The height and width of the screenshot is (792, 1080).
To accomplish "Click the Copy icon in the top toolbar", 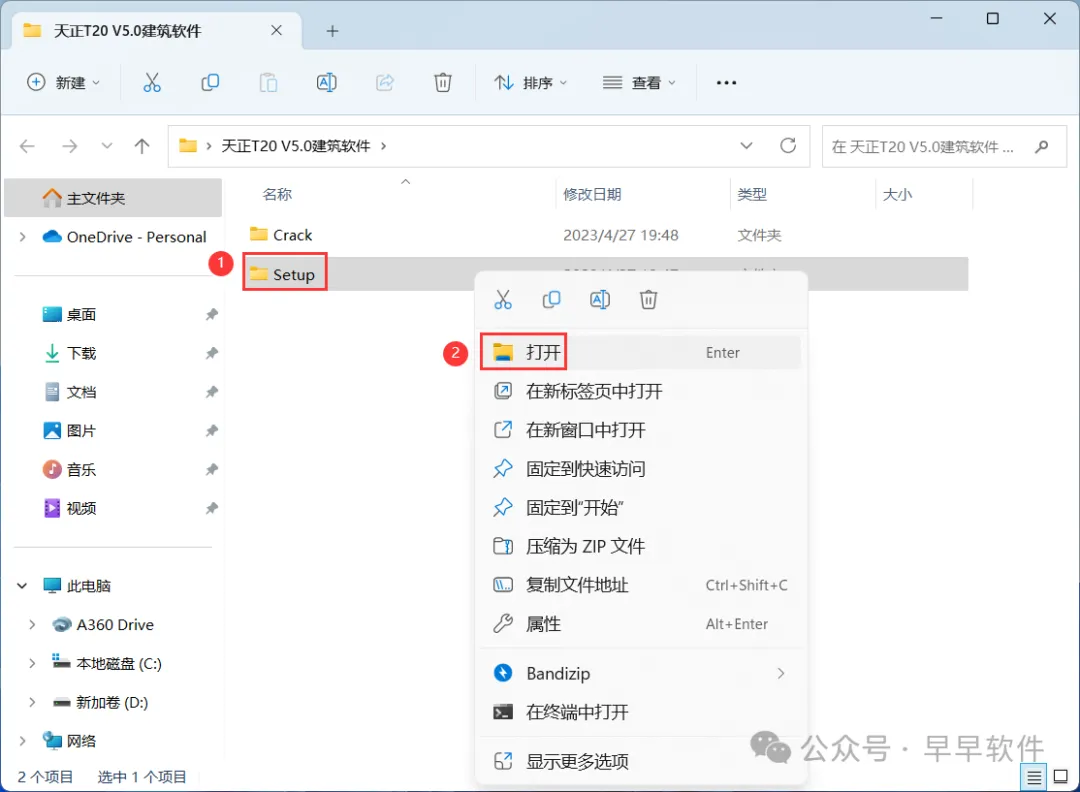I will tap(210, 83).
